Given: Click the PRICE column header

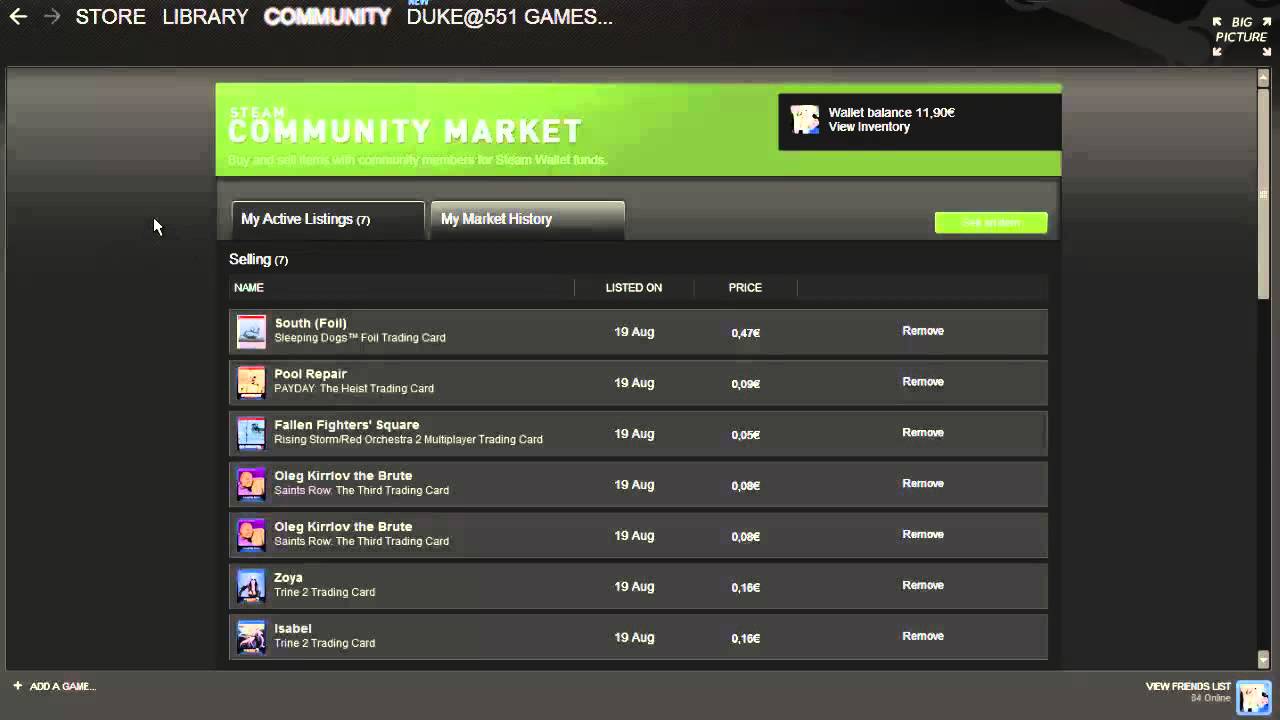Looking at the screenshot, I should pyautogui.click(x=745, y=288).
